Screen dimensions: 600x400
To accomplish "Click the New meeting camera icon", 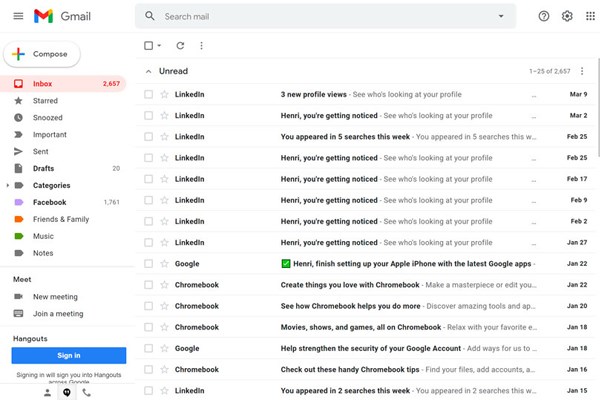I will click(18, 296).
